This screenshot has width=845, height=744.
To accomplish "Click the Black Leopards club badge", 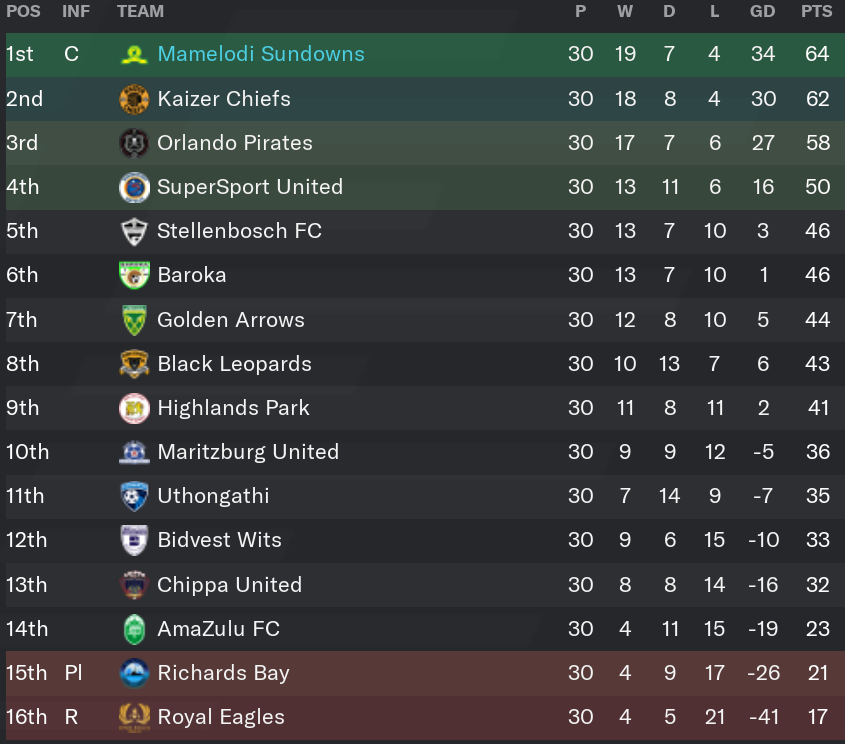I will click(x=134, y=364).
